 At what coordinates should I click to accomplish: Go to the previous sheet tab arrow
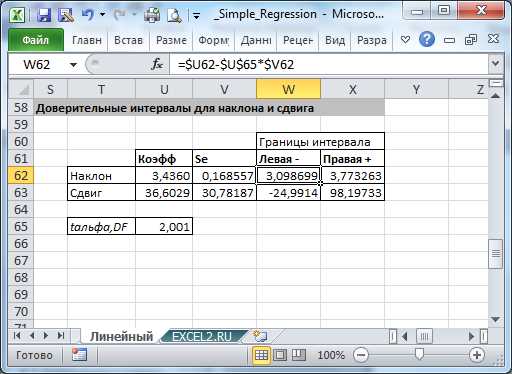point(32,336)
